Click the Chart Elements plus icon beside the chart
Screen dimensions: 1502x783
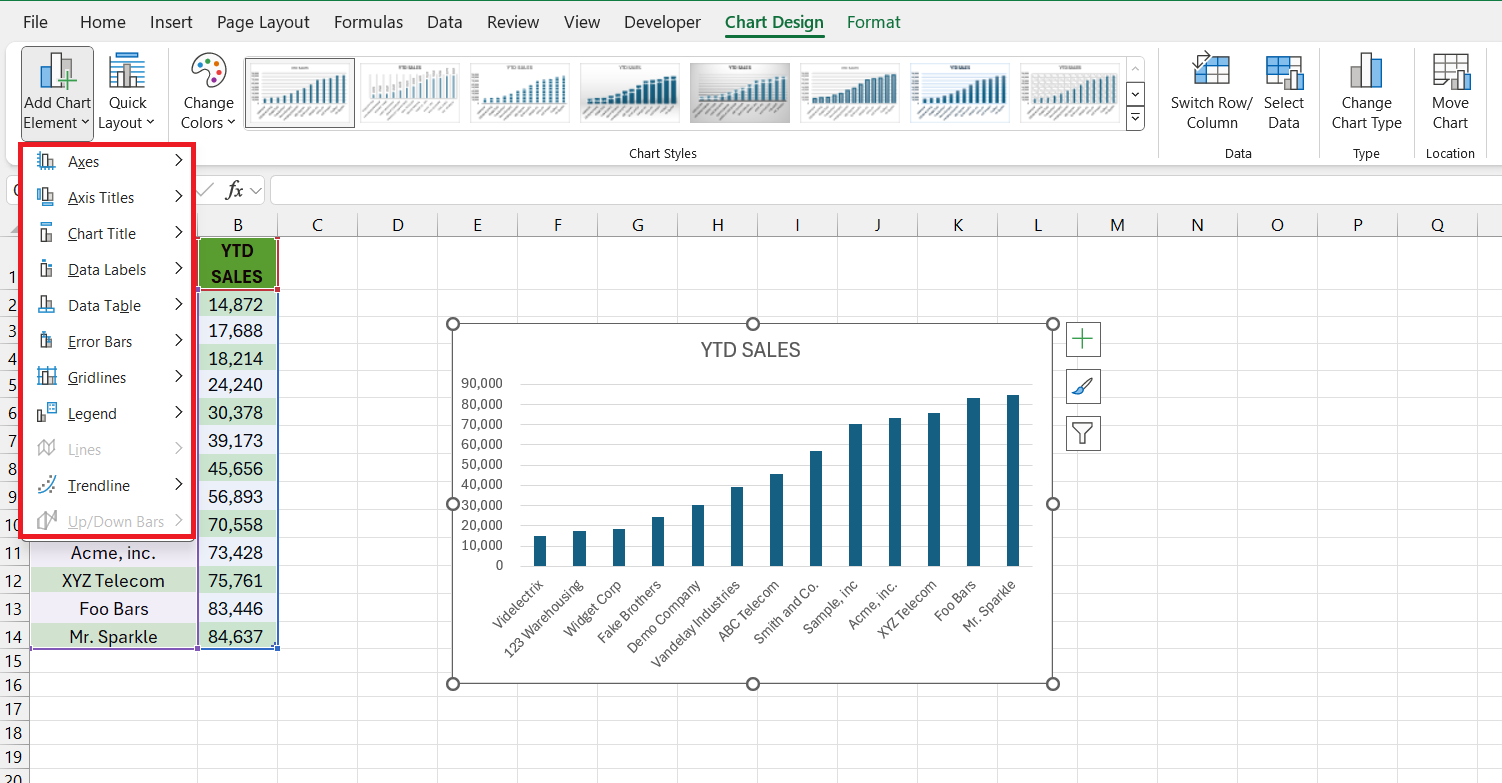(x=1083, y=339)
